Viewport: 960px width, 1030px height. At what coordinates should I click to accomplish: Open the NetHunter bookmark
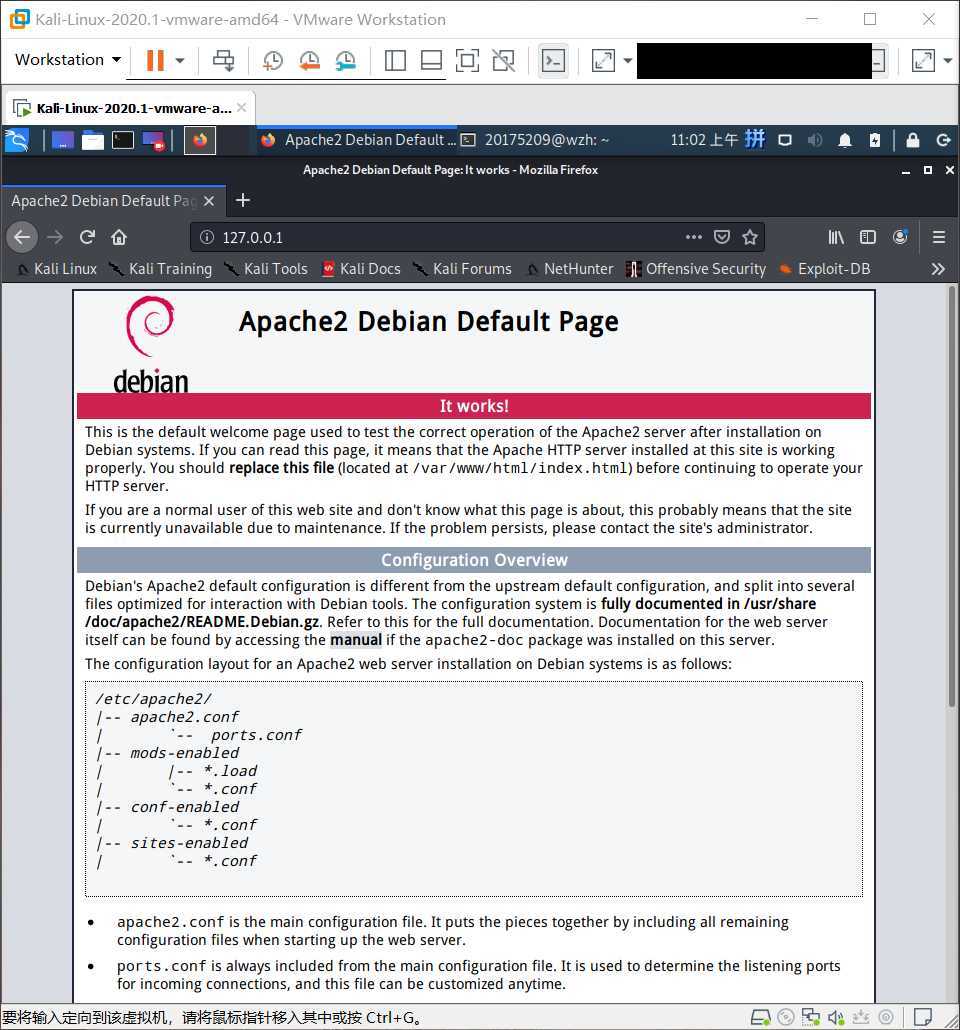(570, 269)
